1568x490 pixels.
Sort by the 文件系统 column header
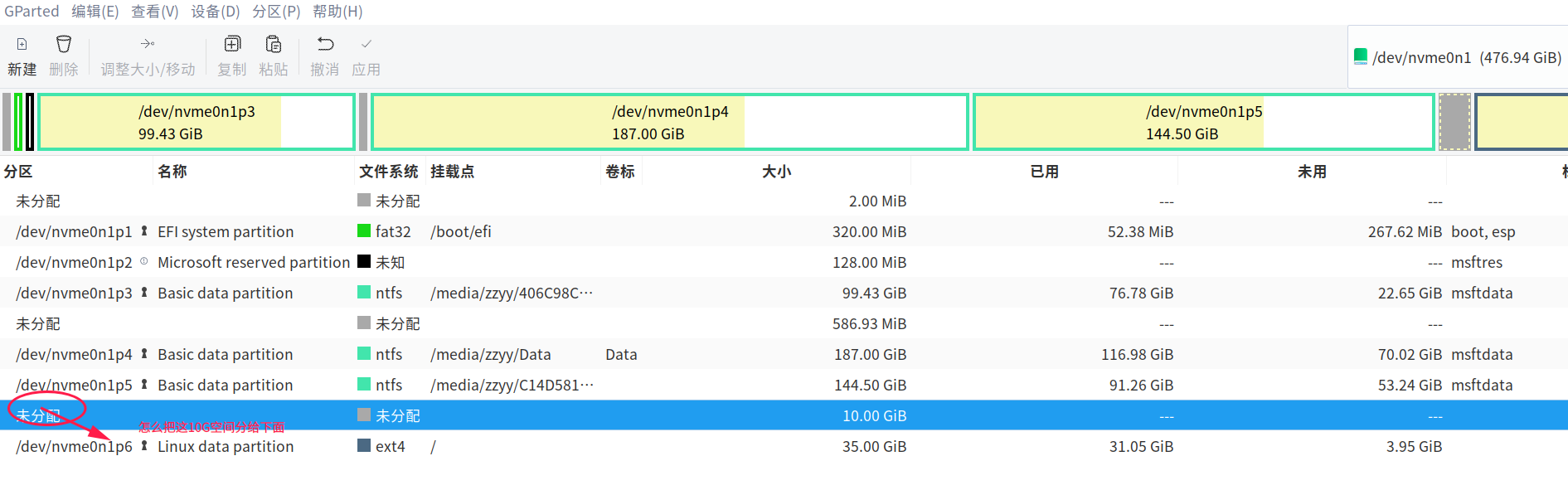pos(389,172)
